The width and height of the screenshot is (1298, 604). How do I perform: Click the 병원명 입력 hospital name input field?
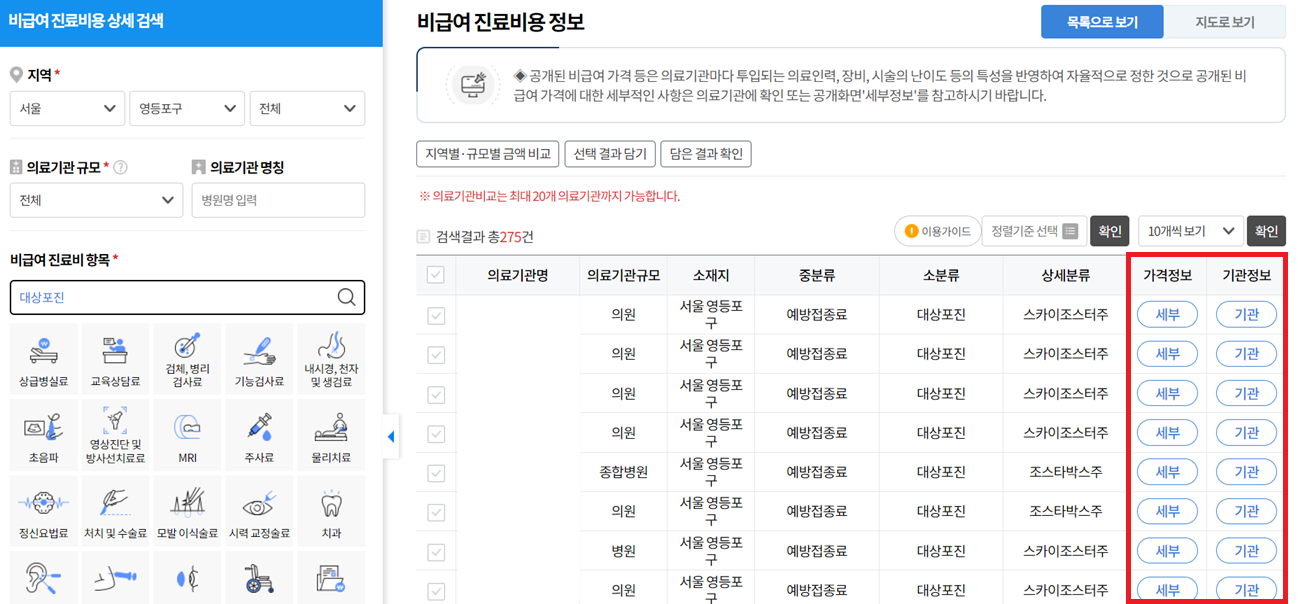pyautogui.click(x=278, y=200)
